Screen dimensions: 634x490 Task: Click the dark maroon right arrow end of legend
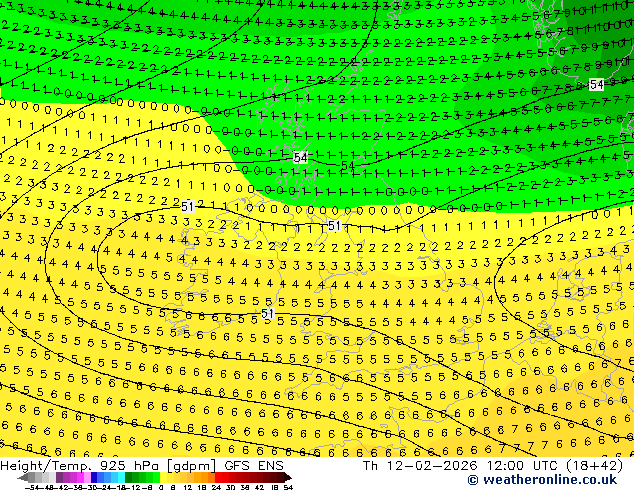(288, 477)
